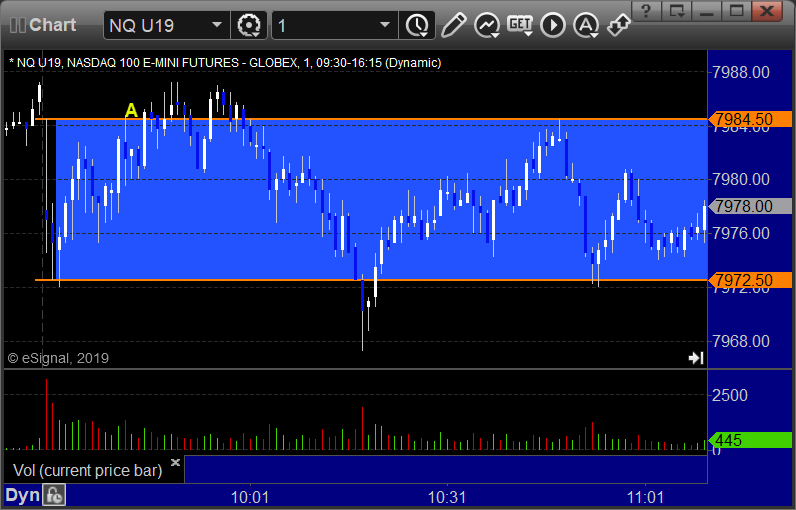
Task: Click the pop-out window button in title bar
Action: click(677, 11)
